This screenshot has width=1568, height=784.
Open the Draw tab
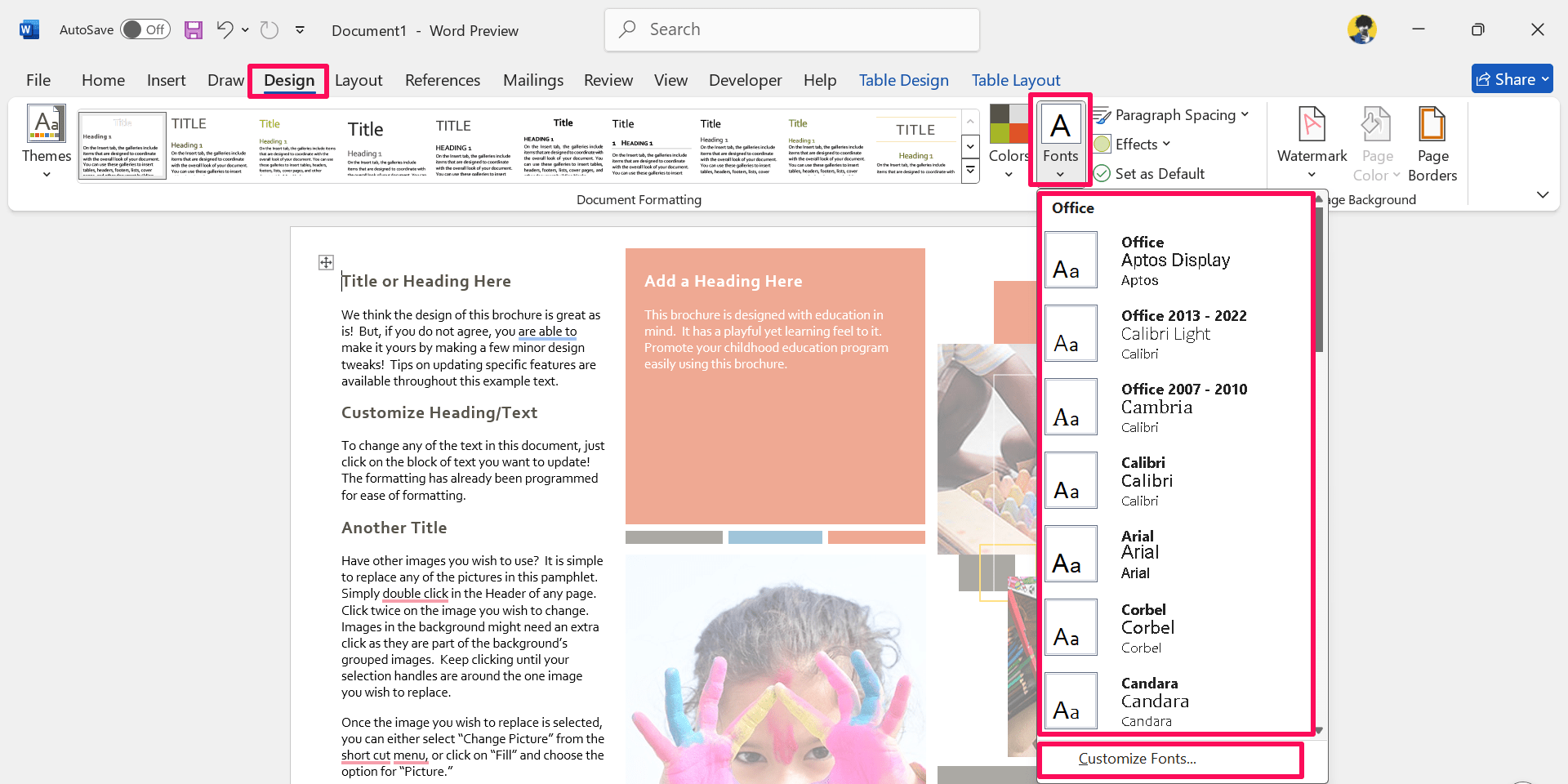tap(225, 80)
